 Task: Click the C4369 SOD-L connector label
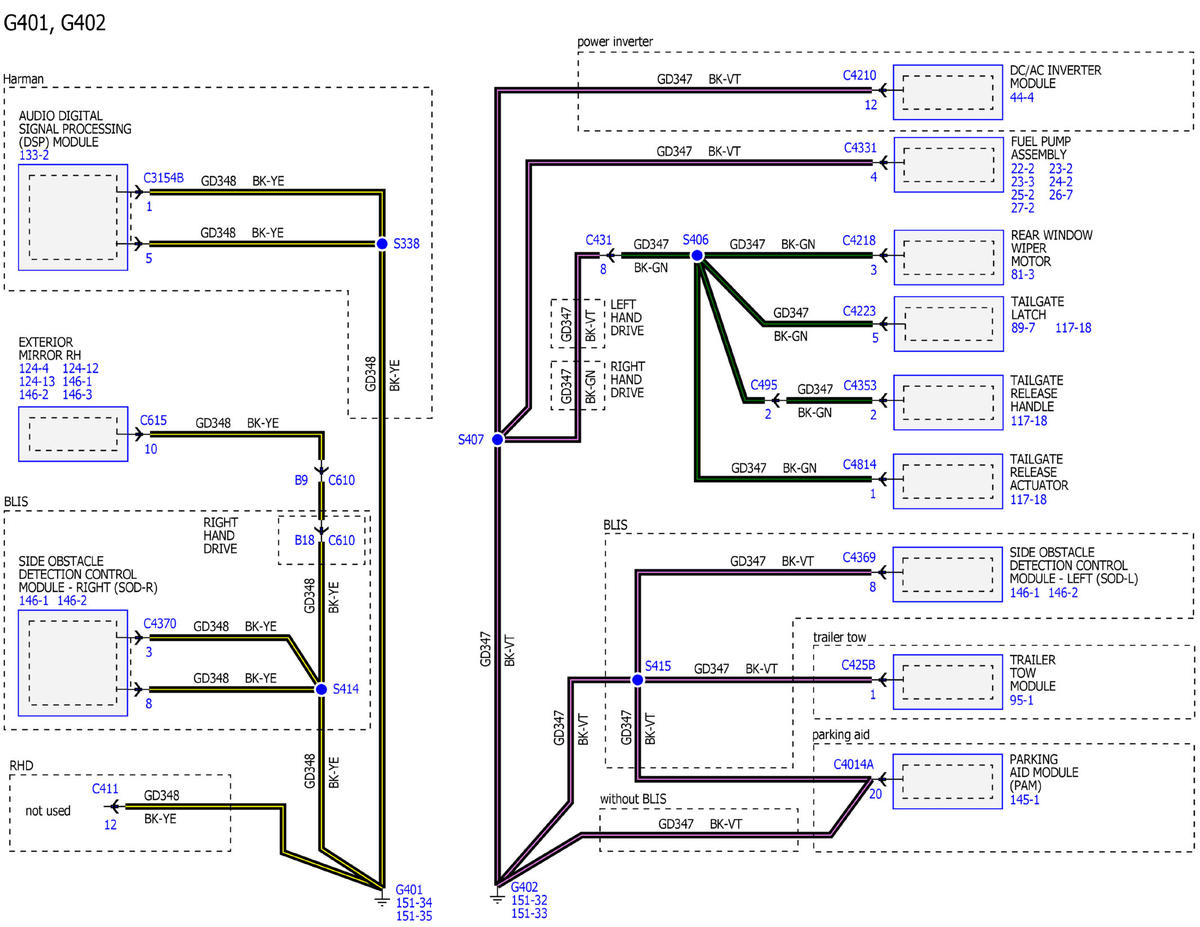point(860,557)
